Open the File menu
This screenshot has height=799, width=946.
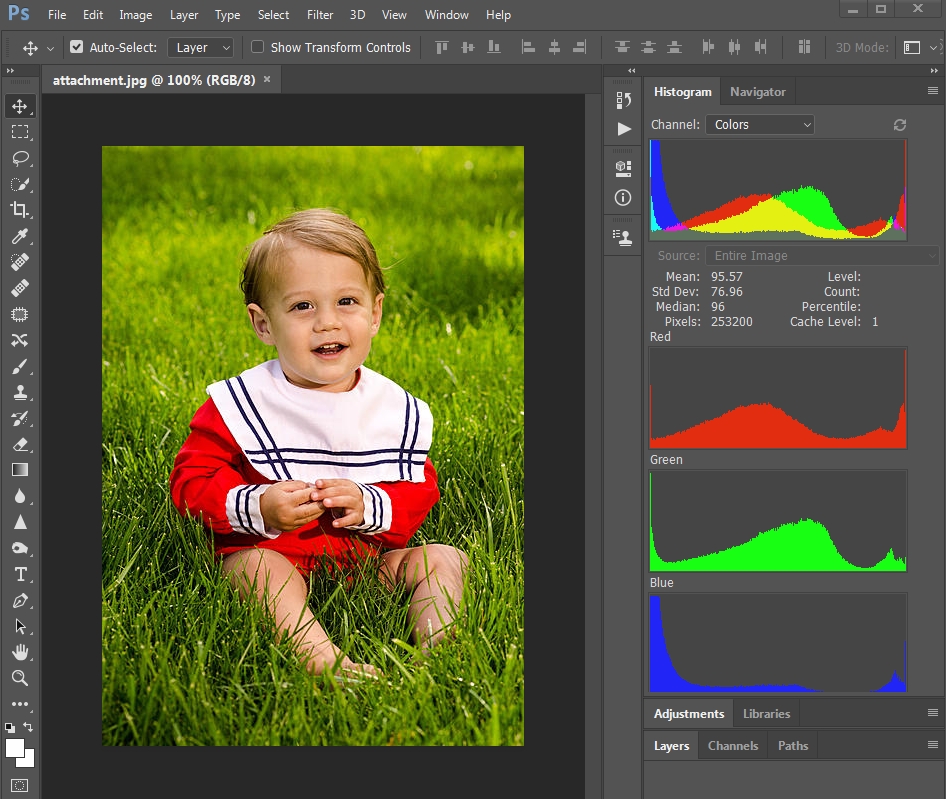pos(57,14)
